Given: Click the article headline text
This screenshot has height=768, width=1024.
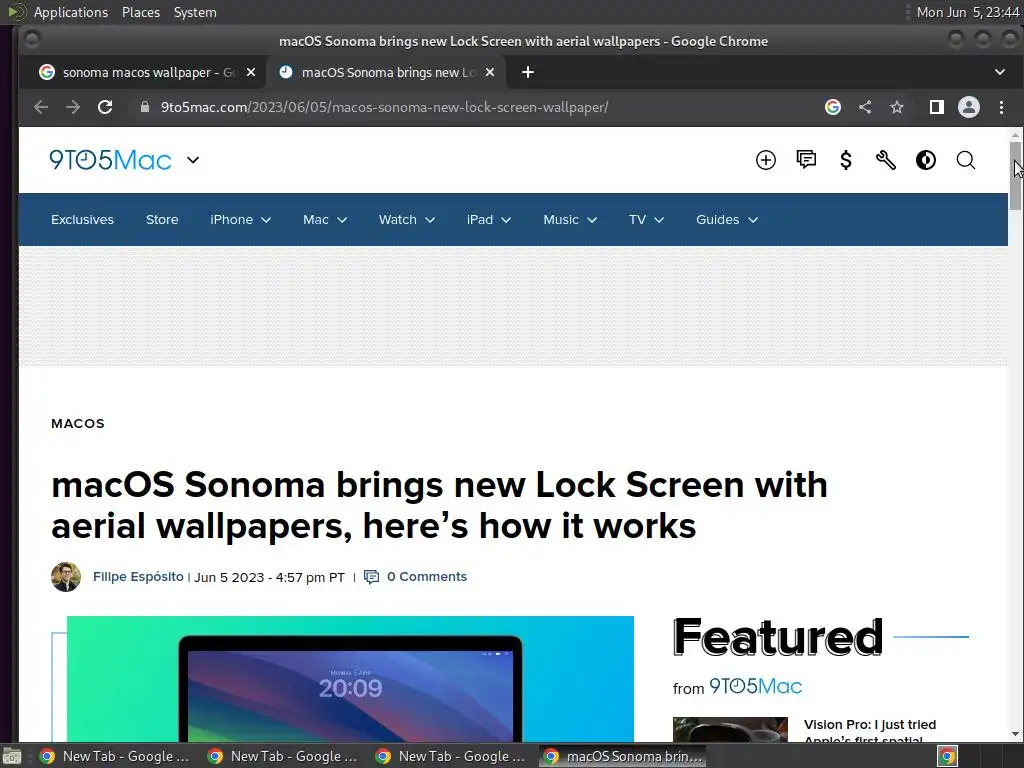Looking at the screenshot, I should click(x=439, y=505).
